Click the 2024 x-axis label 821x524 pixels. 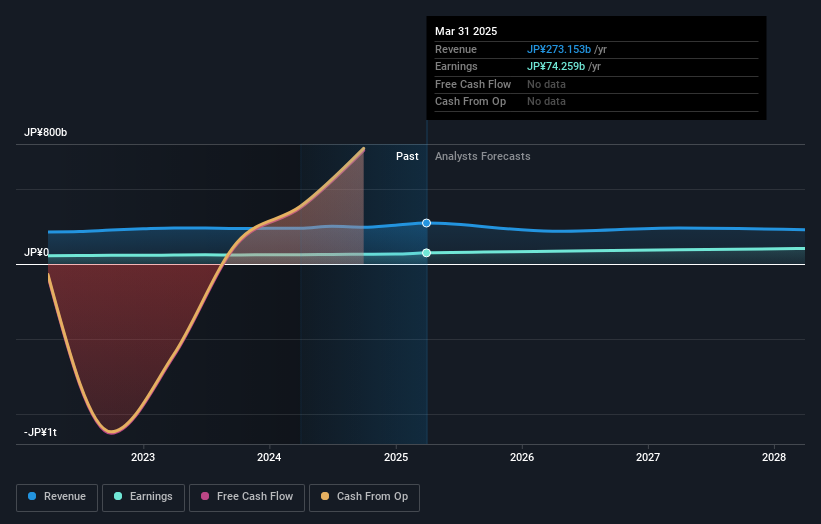[269, 457]
